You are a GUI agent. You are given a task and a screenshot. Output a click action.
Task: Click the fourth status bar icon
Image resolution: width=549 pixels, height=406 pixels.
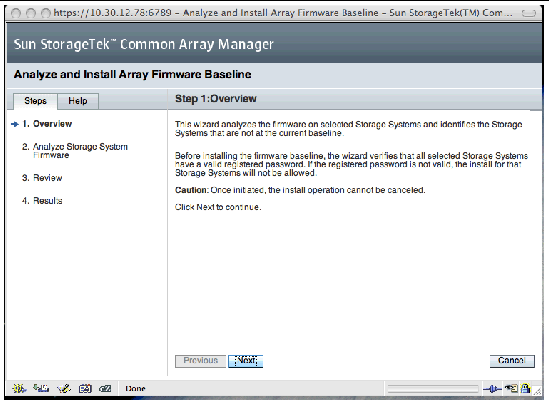point(85,388)
